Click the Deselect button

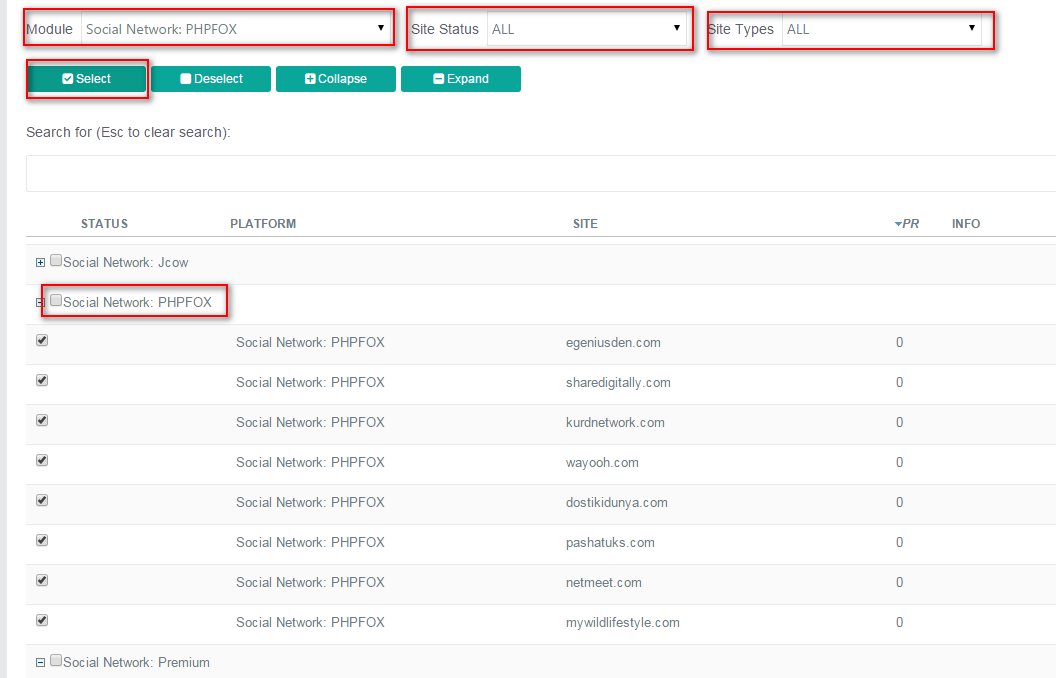(x=211, y=79)
